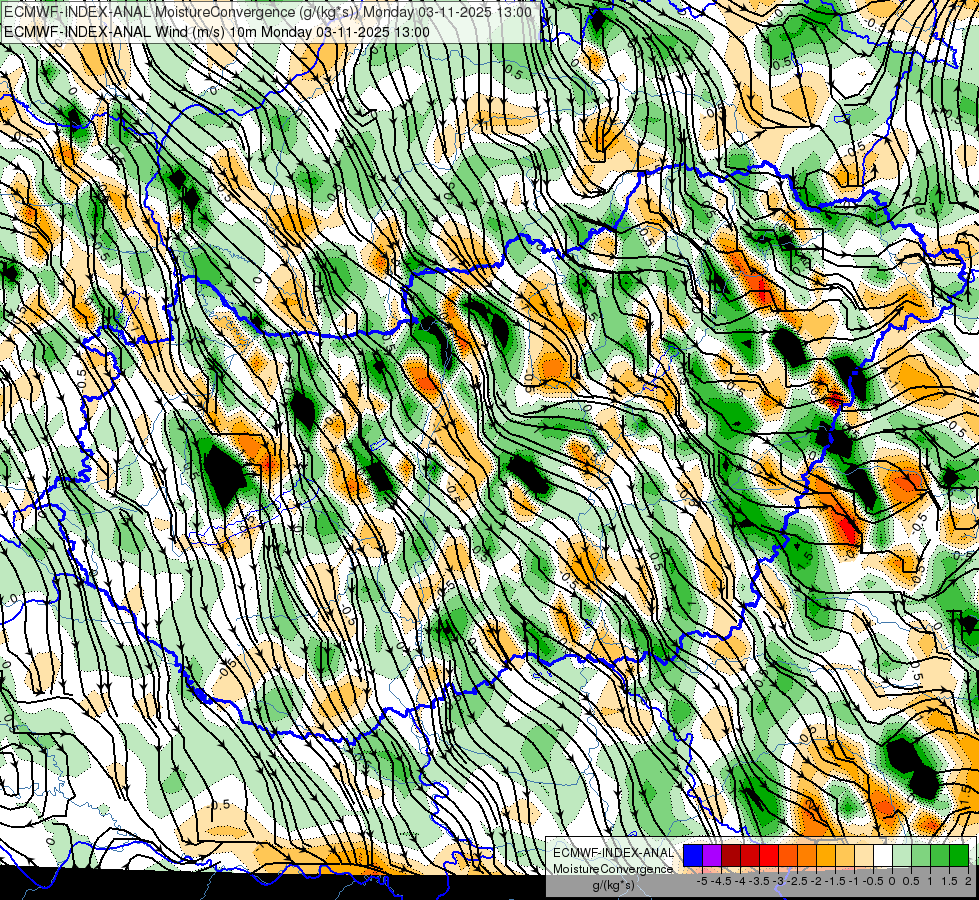Screen dimensions: 979x900
Task: Click 'ECMWF-INDEX-ANAL' label in the legend box
Action: pos(613,853)
